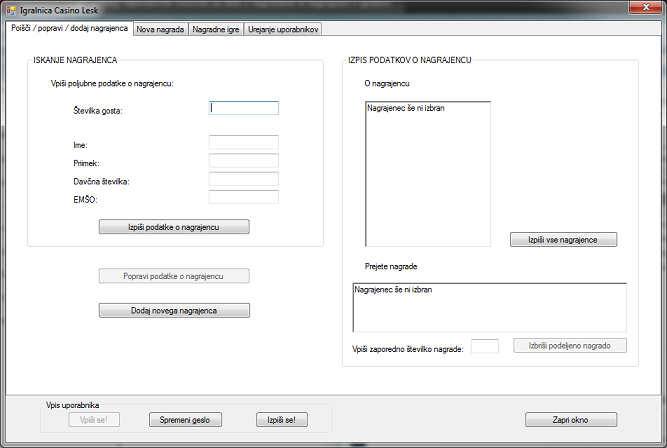This screenshot has width=667, height=448.
Task: Open the Nagradne igre tab
Action: (215, 30)
